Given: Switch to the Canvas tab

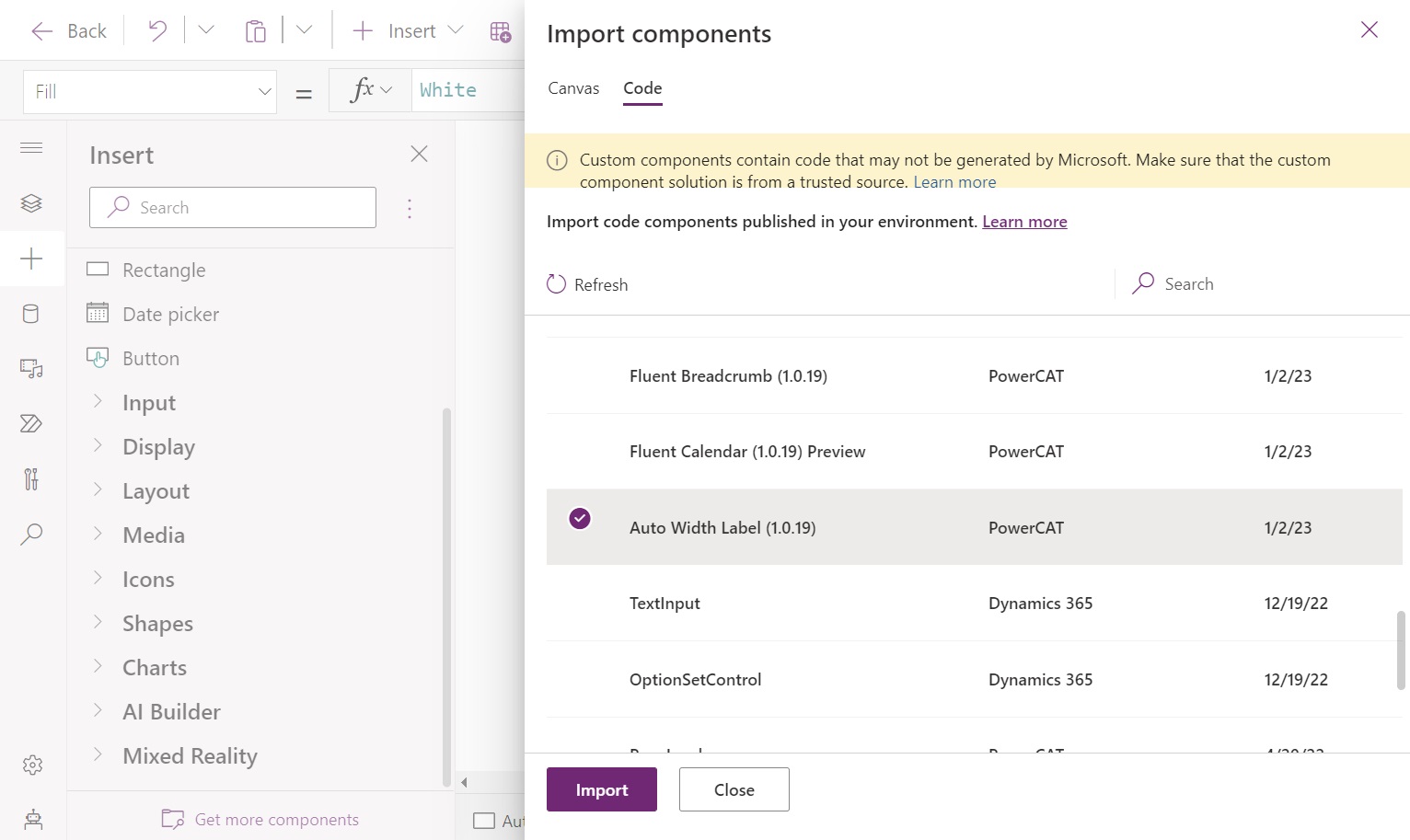Looking at the screenshot, I should click(572, 88).
